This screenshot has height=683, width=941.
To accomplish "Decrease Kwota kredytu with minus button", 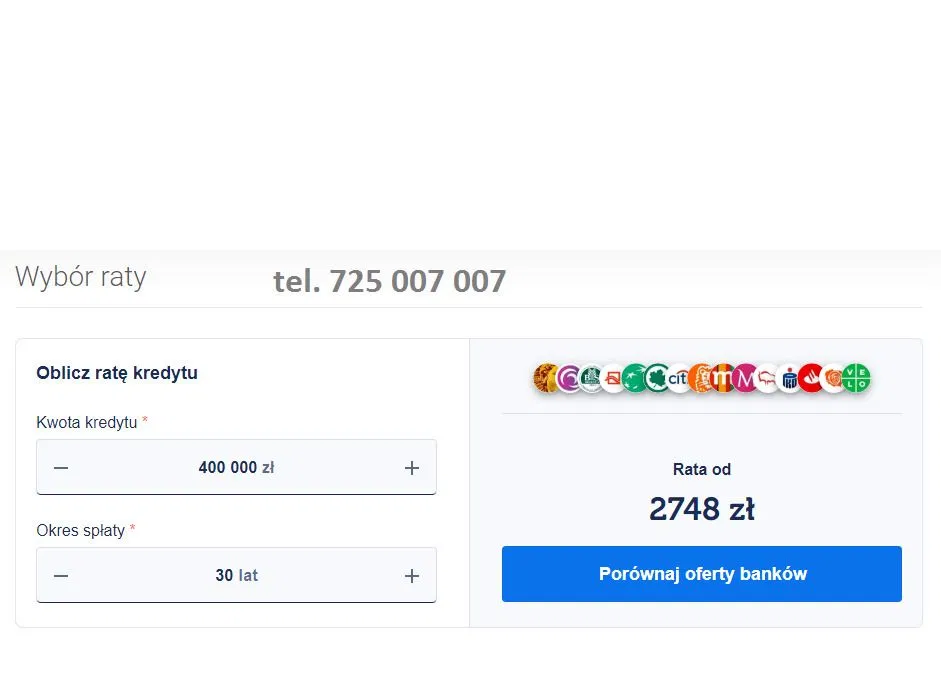I will click(x=61, y=467).
